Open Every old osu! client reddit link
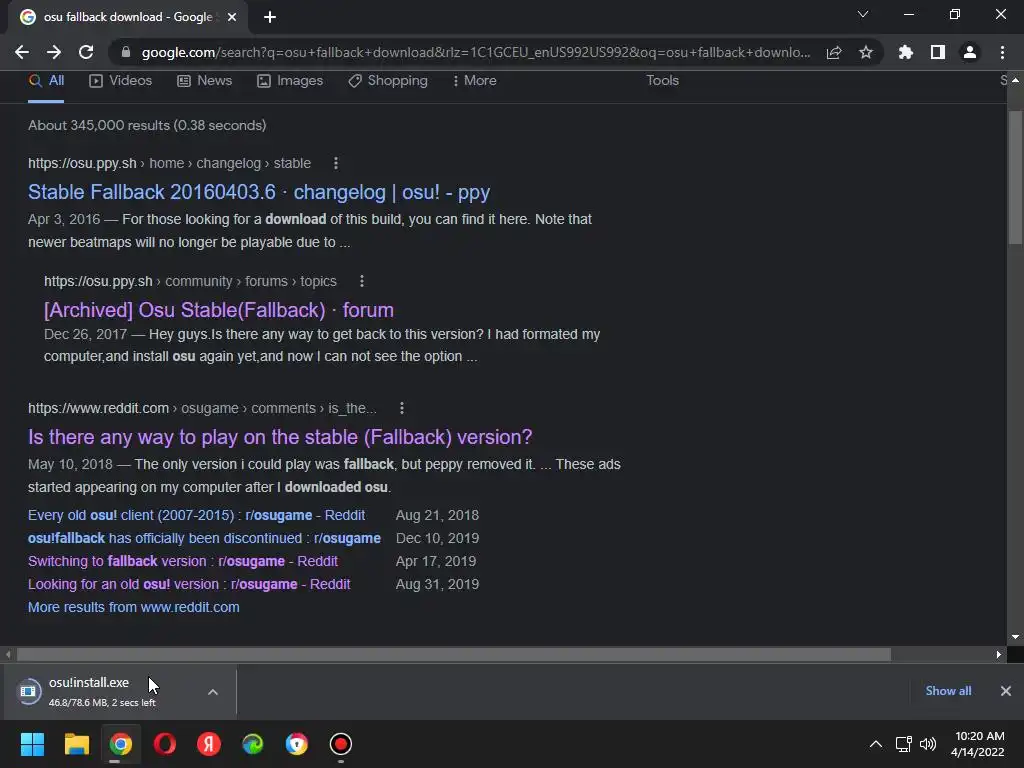1024x768 pixels. pyautogui.click(x=197, y=515)
